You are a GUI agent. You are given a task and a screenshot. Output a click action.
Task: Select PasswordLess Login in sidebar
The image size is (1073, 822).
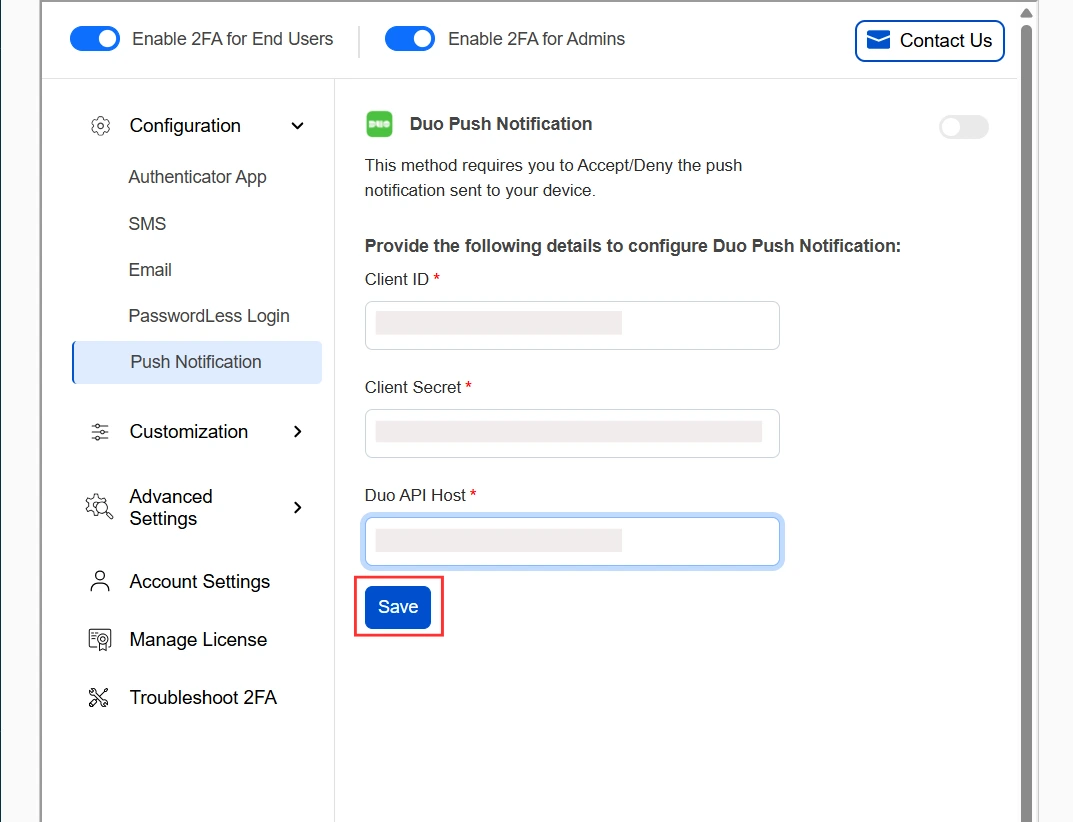coord(209,316)
